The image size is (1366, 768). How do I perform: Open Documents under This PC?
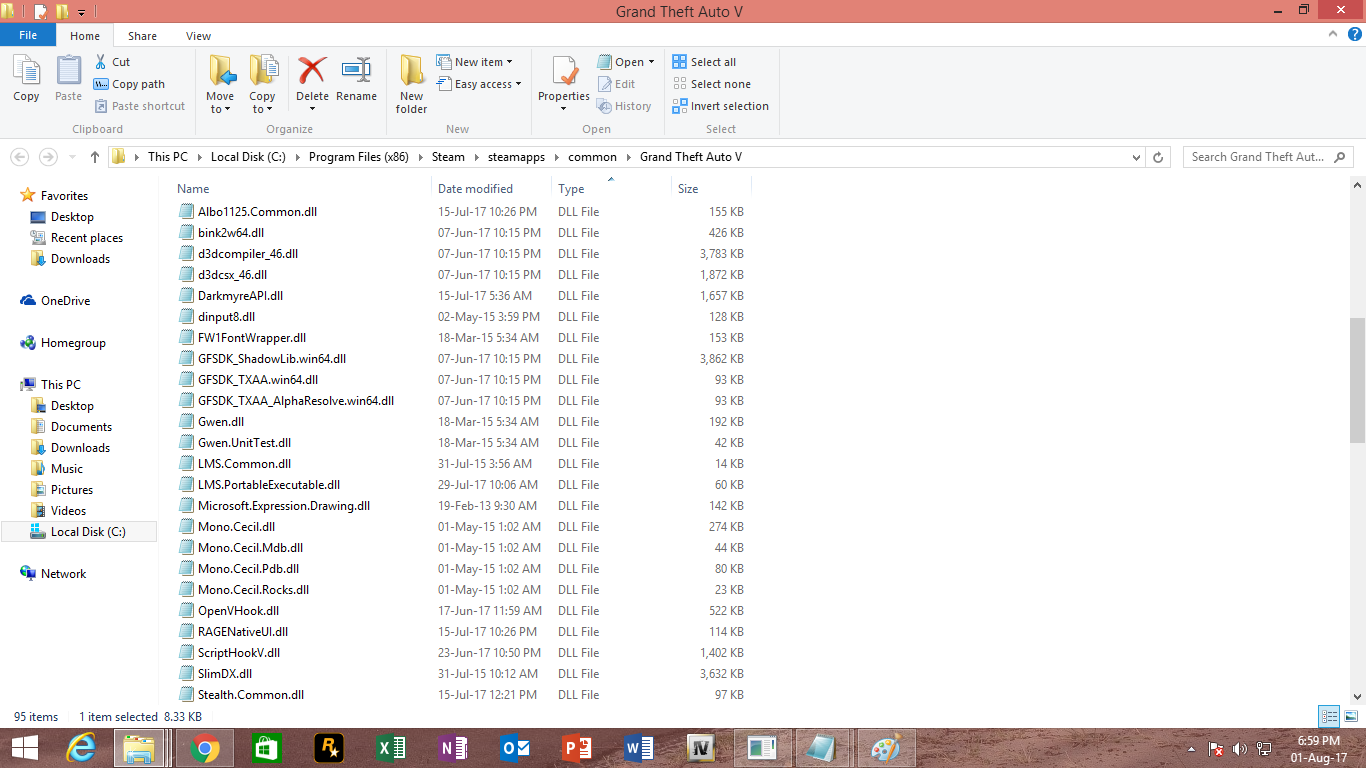coord(81,427)
